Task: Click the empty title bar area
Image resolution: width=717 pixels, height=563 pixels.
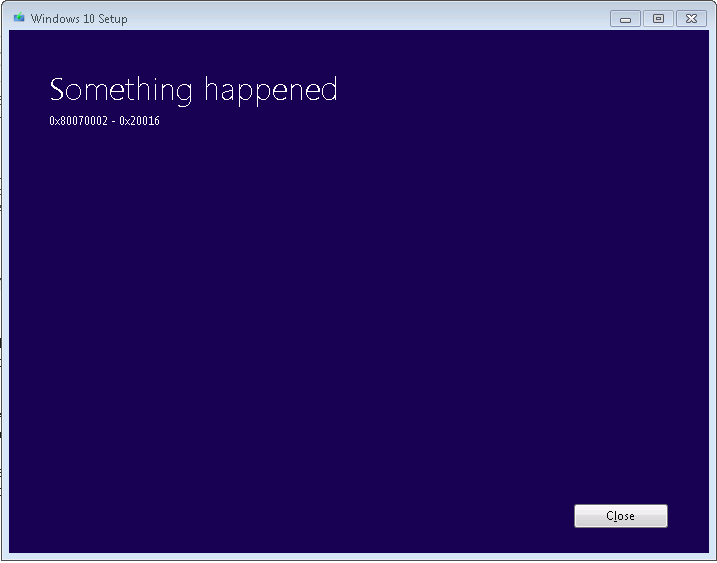Action: pos(366,19)
